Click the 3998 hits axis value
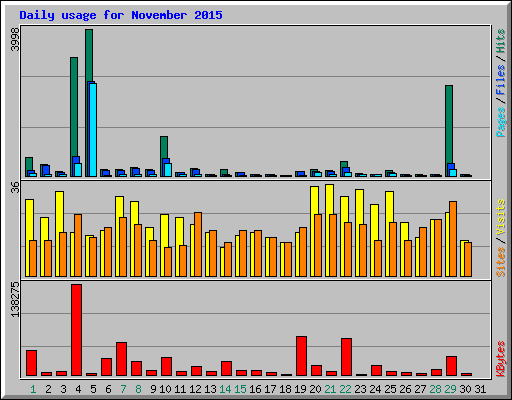The height and width of the screenshot is (400, 512). click(15, 39)
